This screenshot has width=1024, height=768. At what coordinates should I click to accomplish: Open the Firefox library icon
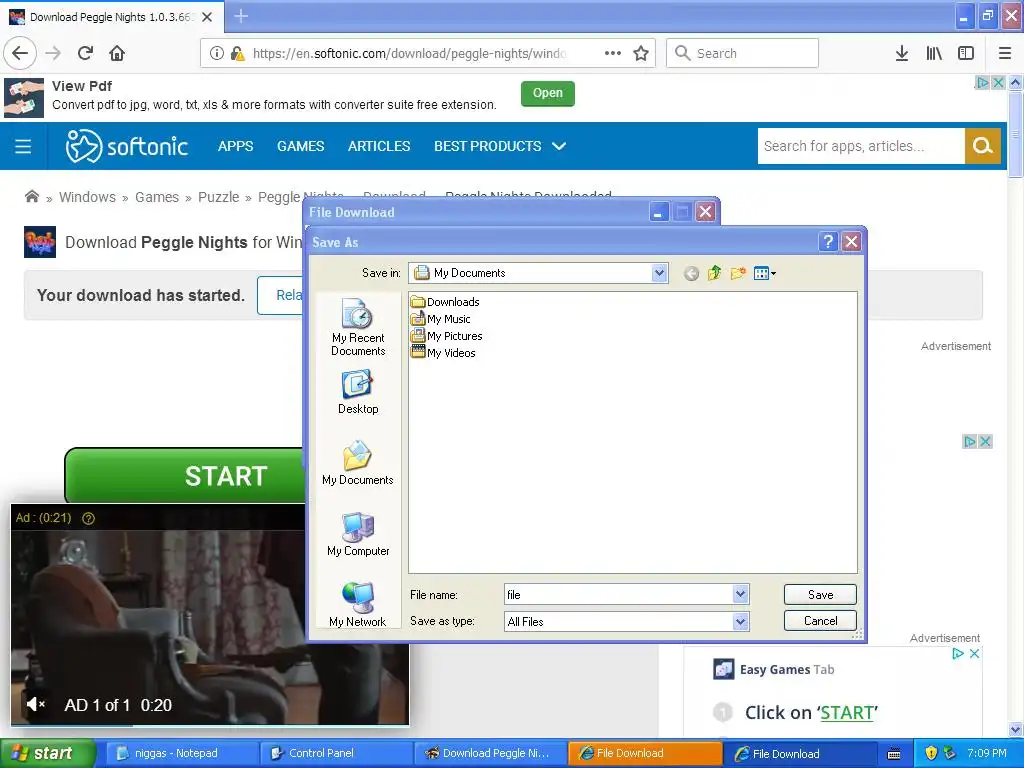pos(934,54)
